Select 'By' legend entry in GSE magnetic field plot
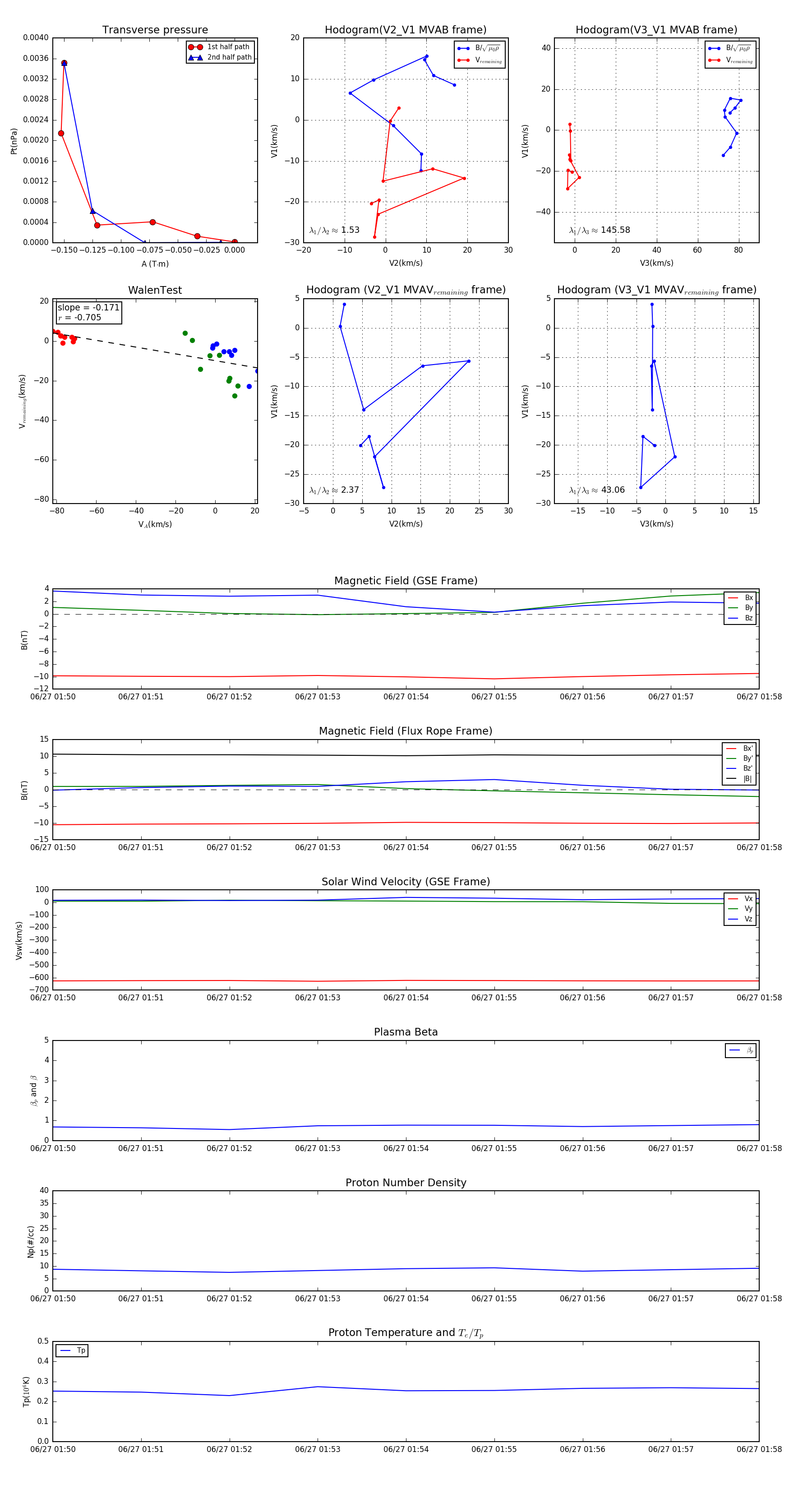This screenshot has width=812, height=1489. (x=740, y=607)
